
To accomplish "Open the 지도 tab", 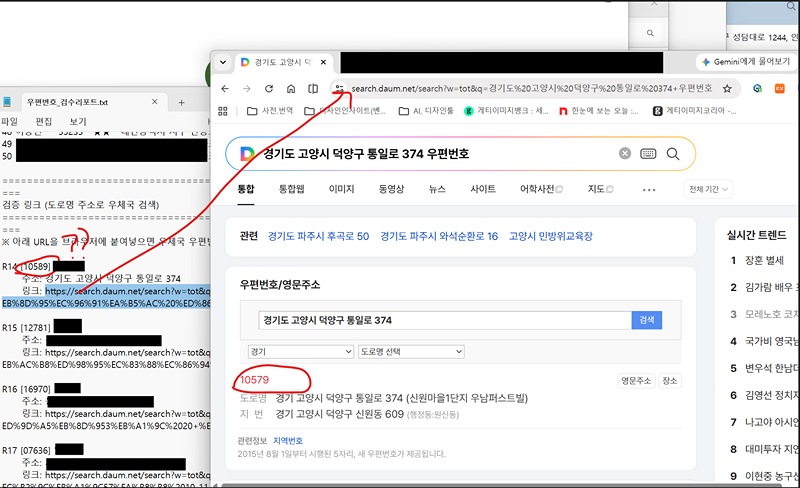I will (x=601, y=189).
